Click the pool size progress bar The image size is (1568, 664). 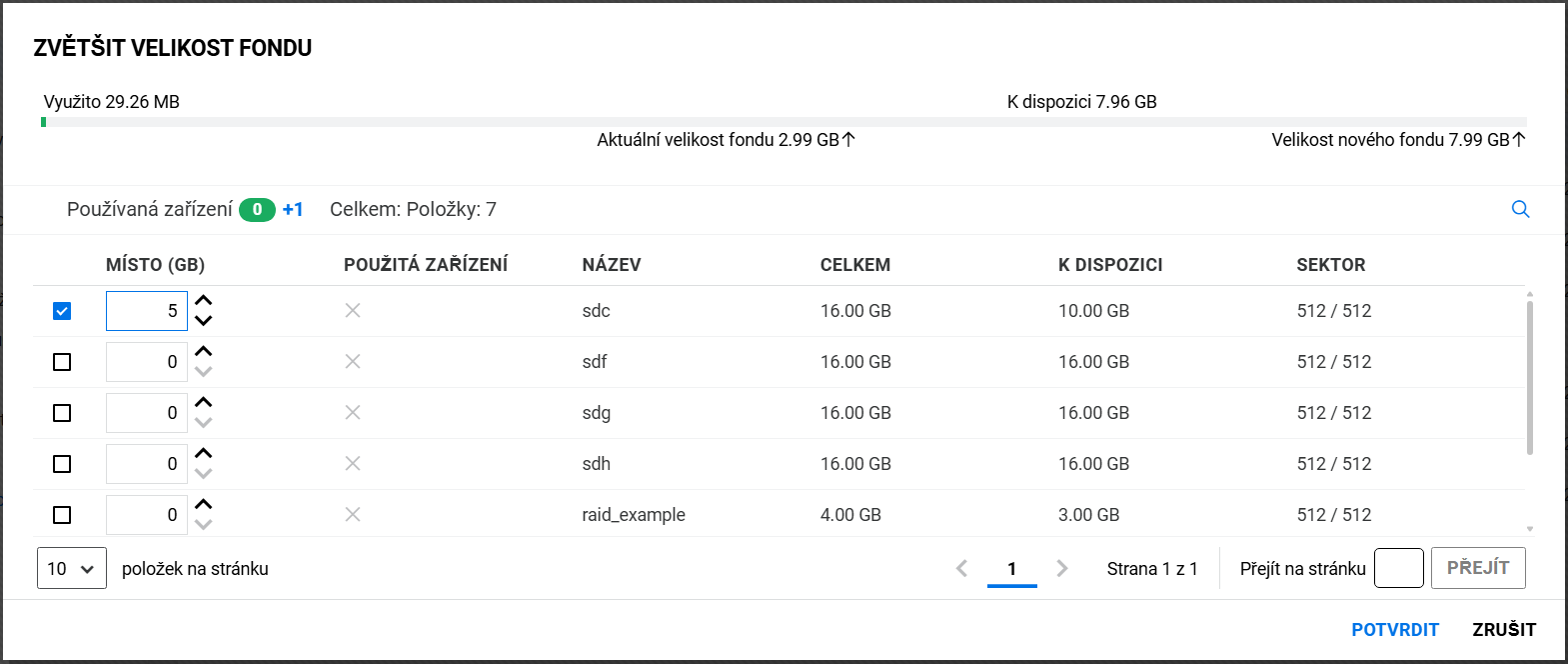pos(784,122)
